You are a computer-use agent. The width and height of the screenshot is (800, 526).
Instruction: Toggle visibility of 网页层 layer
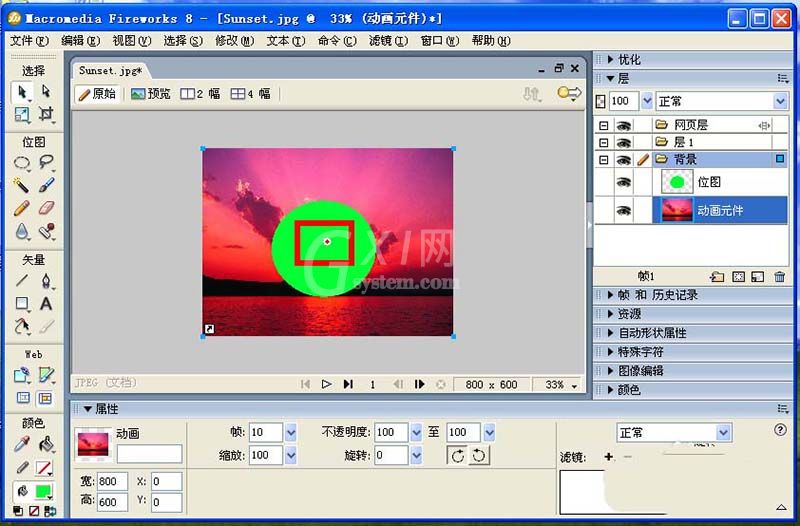click(623, 126)
